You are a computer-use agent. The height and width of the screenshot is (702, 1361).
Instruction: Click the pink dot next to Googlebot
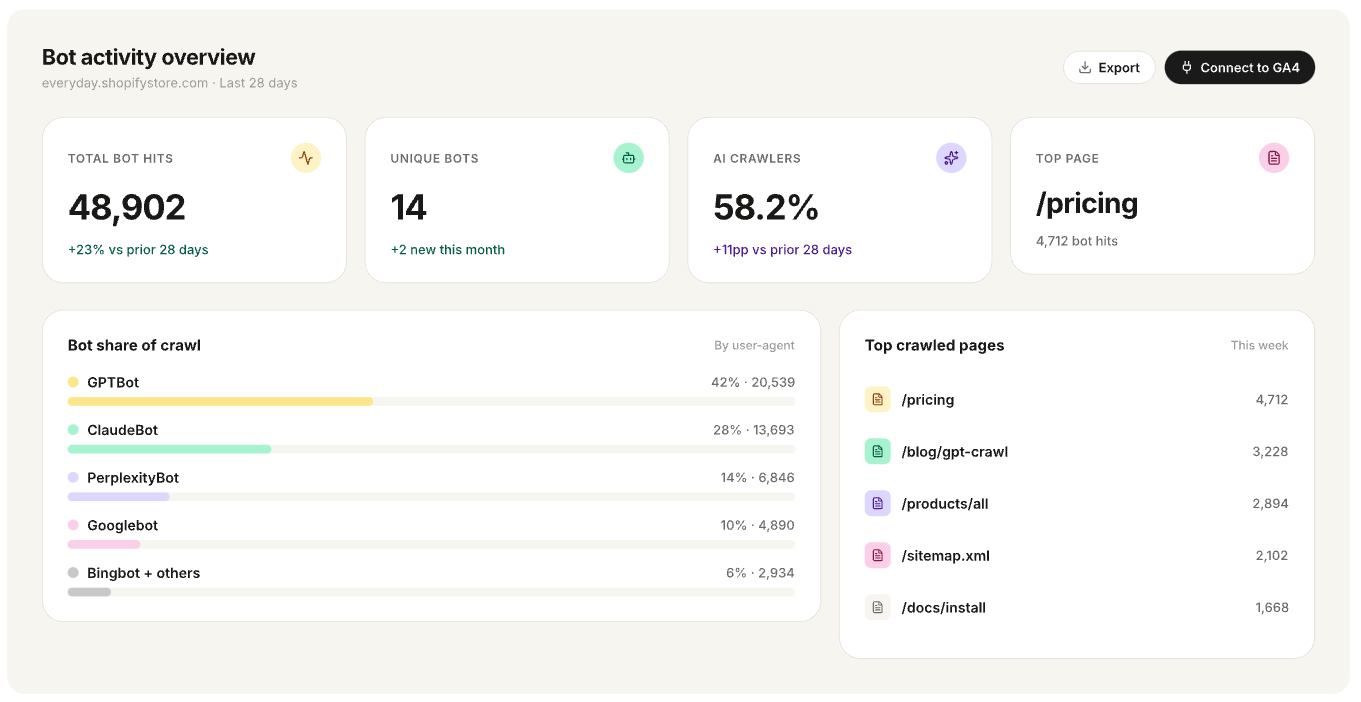pos(73,525)
